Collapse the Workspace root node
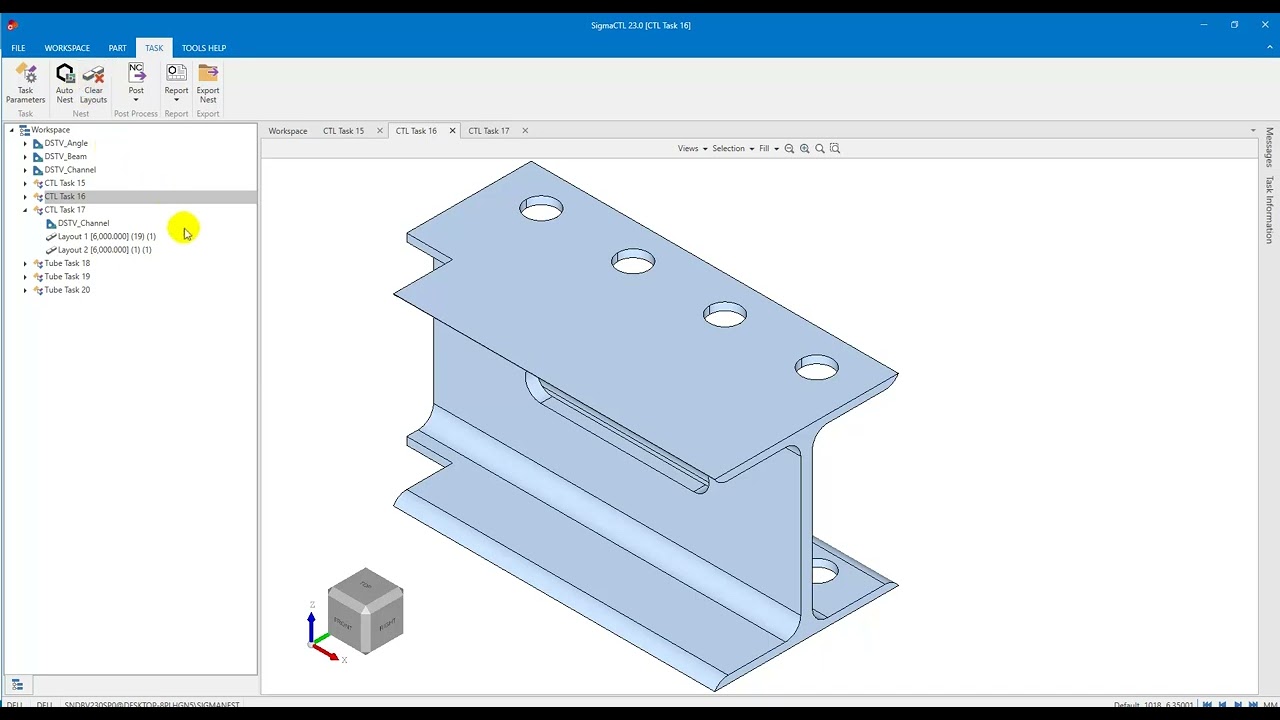 [x=12, y=130]
